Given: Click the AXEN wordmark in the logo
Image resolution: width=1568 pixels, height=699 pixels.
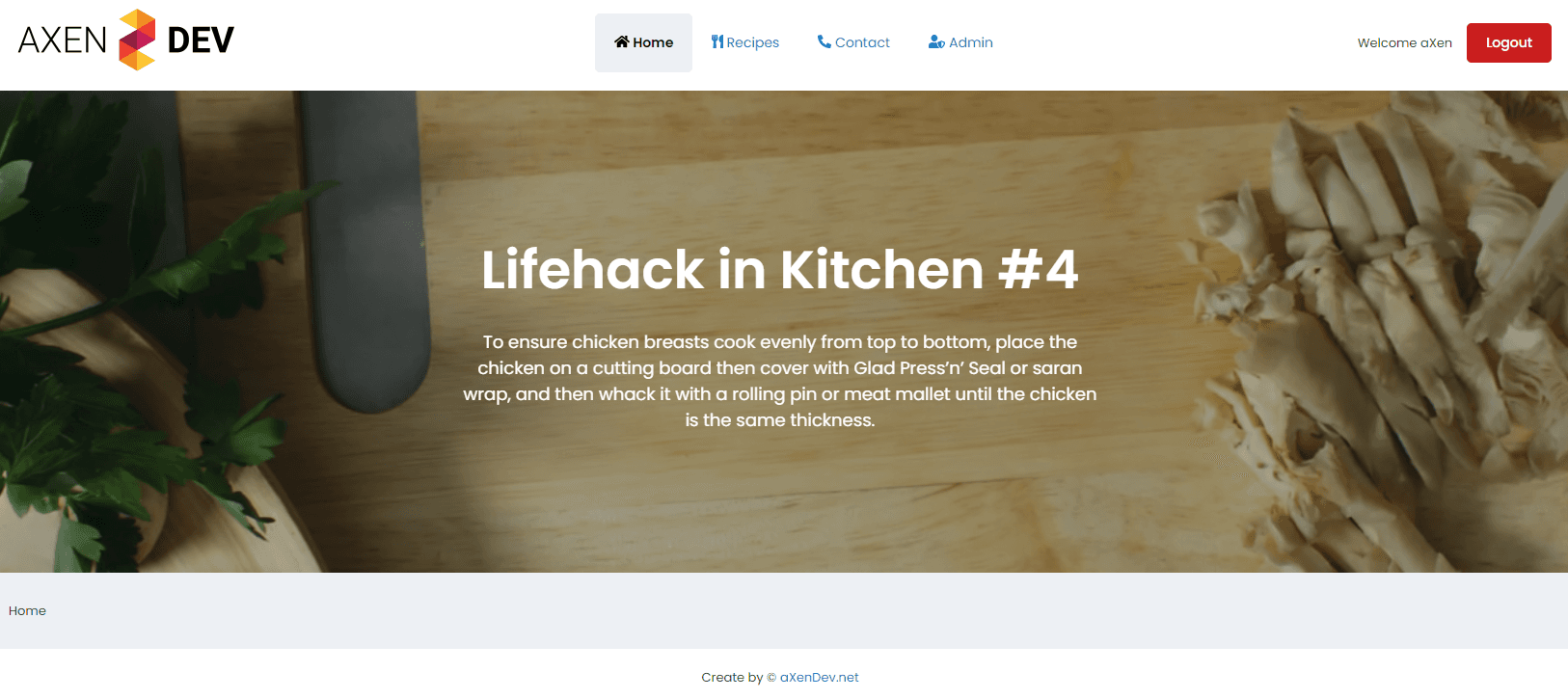Looking at the screenshot, I should tap(63, 40).
